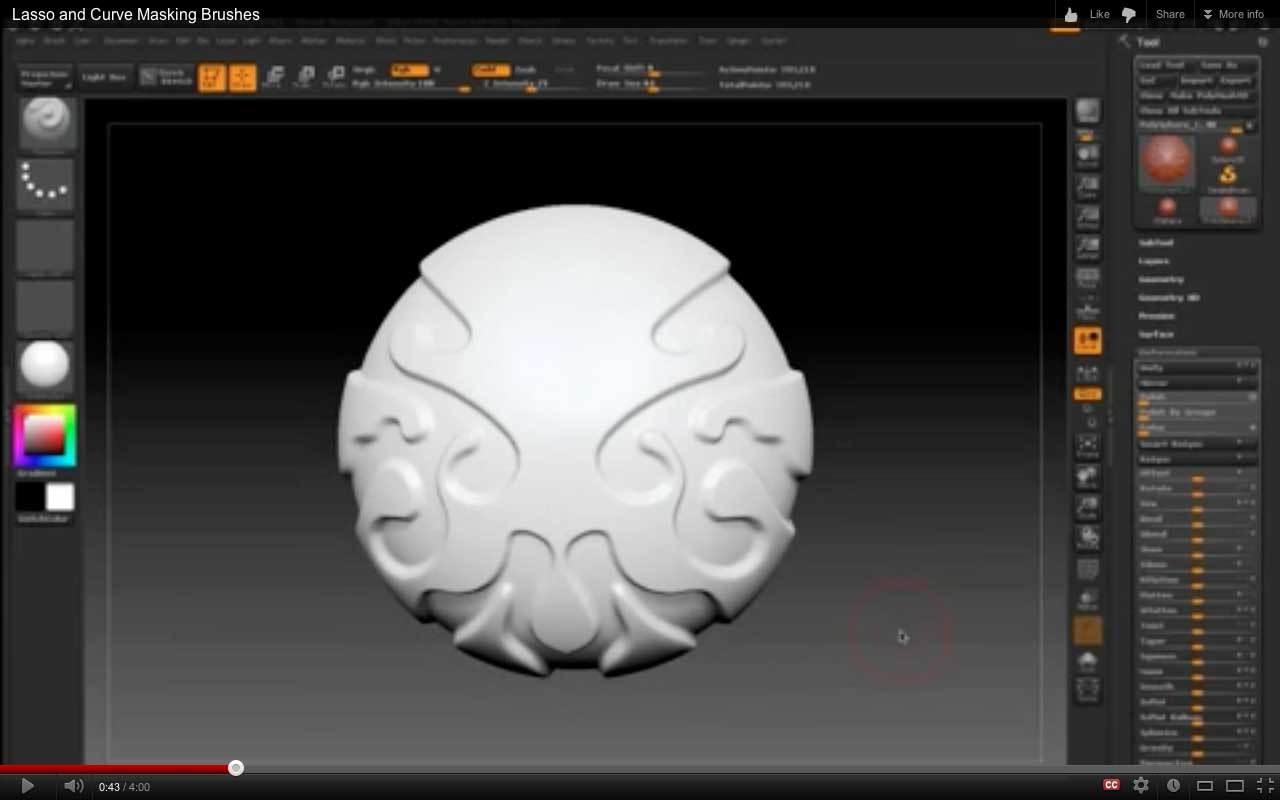Expand the Layers sub-palette
The image size is (1280, 800).
point(1154,261)
